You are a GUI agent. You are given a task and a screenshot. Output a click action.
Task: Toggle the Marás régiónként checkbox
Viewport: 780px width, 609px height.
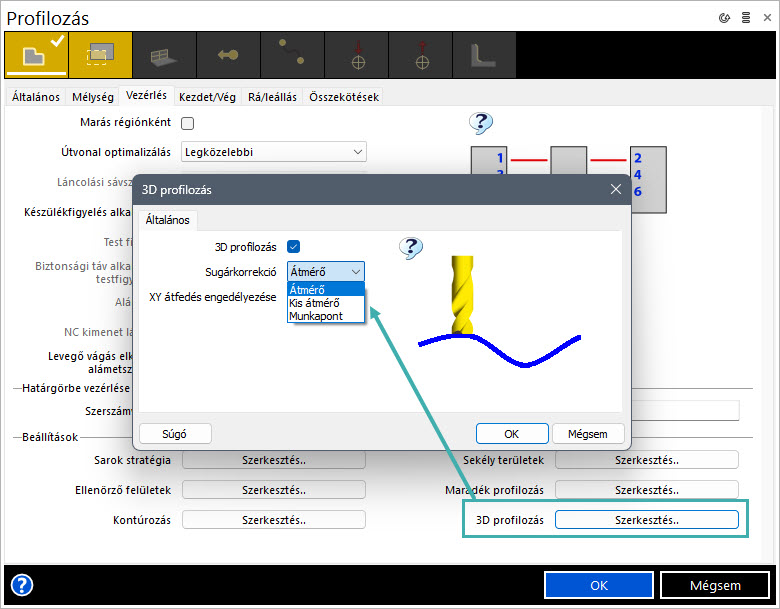[188, 123]
